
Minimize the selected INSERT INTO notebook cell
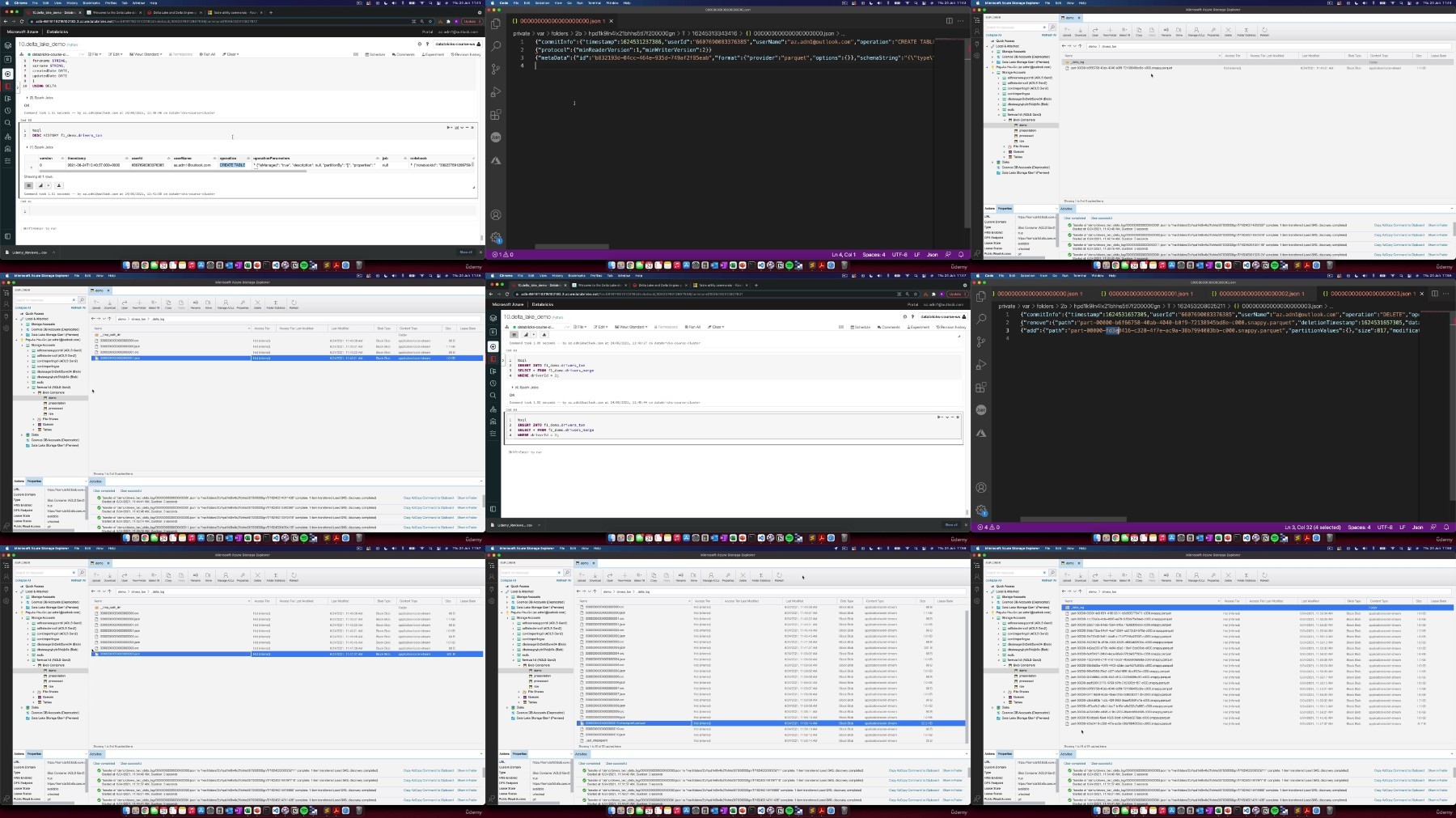coord(952,417)
